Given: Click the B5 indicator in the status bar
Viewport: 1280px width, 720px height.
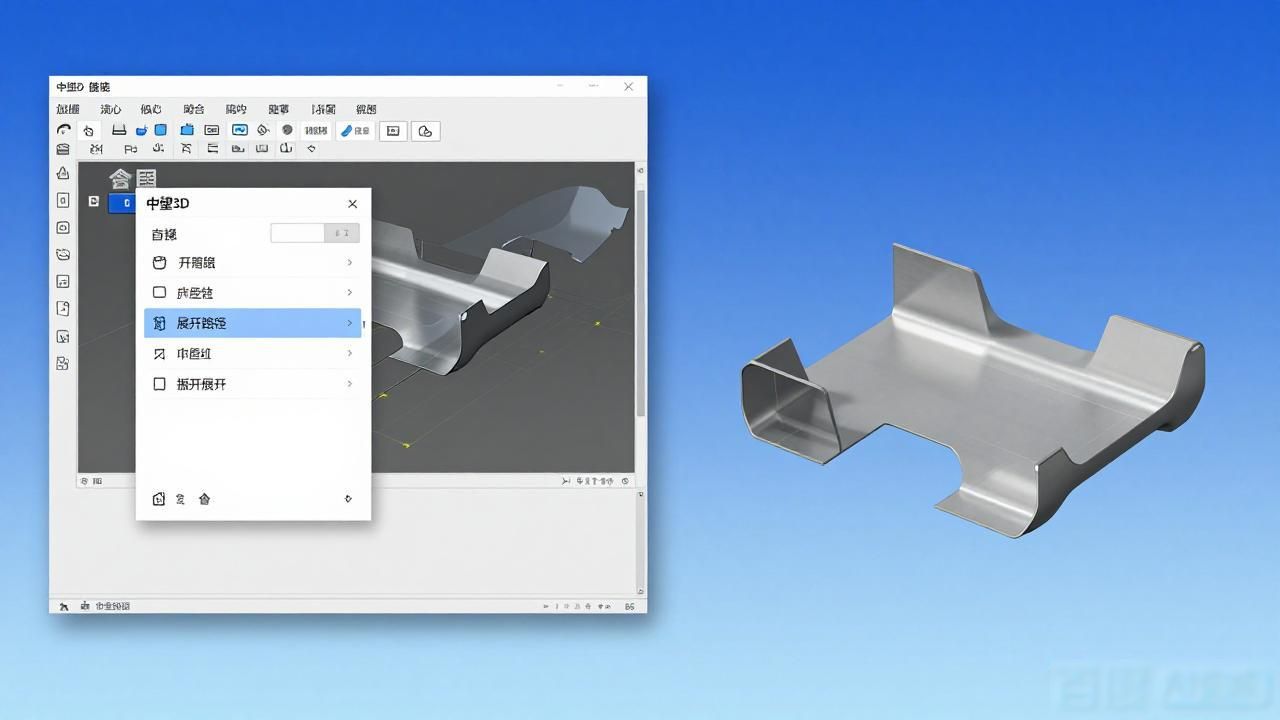Looking at the screenshot, I should [630, 606].
